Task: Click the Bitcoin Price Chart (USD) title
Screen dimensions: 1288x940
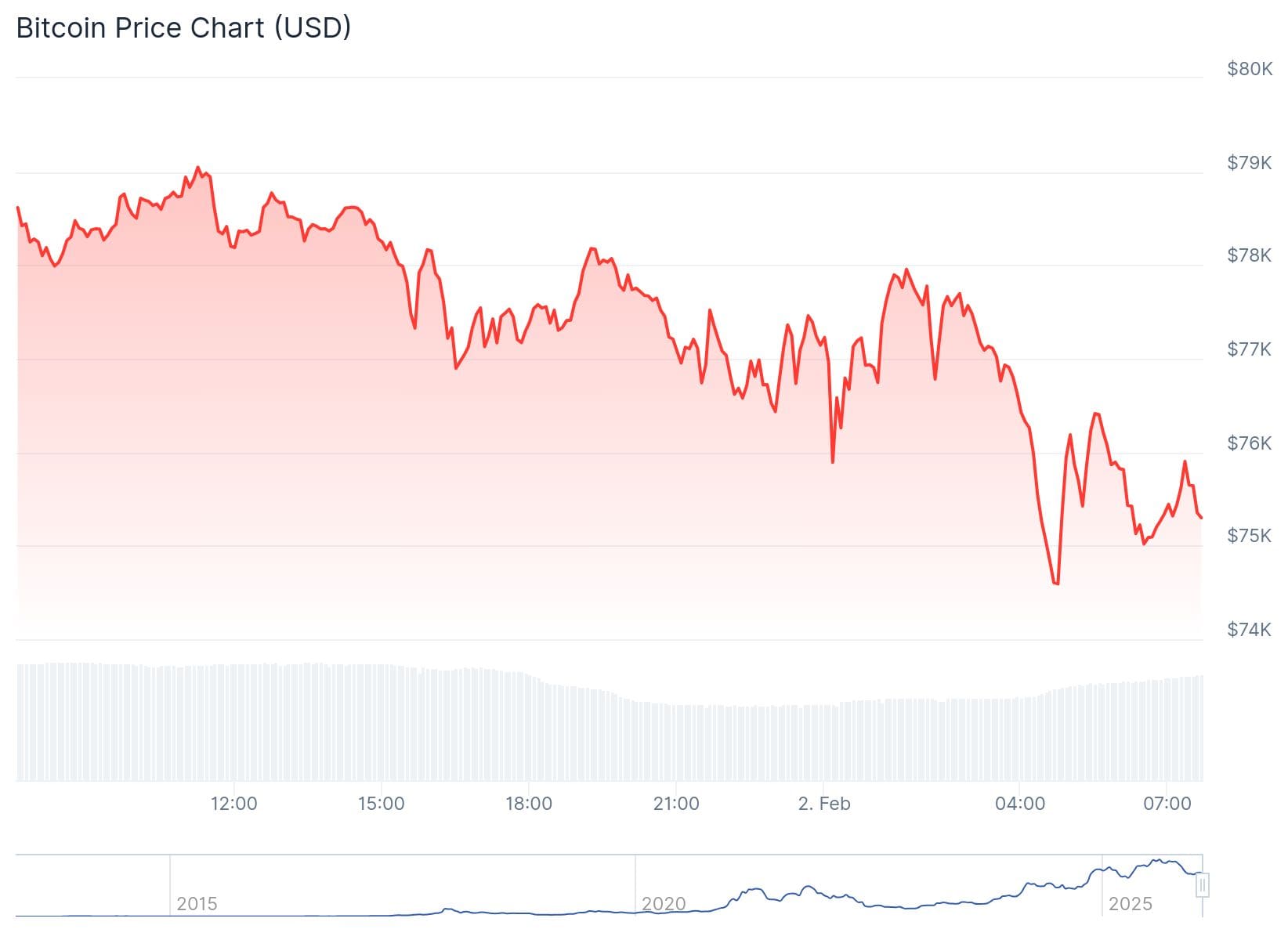Action: tap(183, 28)
